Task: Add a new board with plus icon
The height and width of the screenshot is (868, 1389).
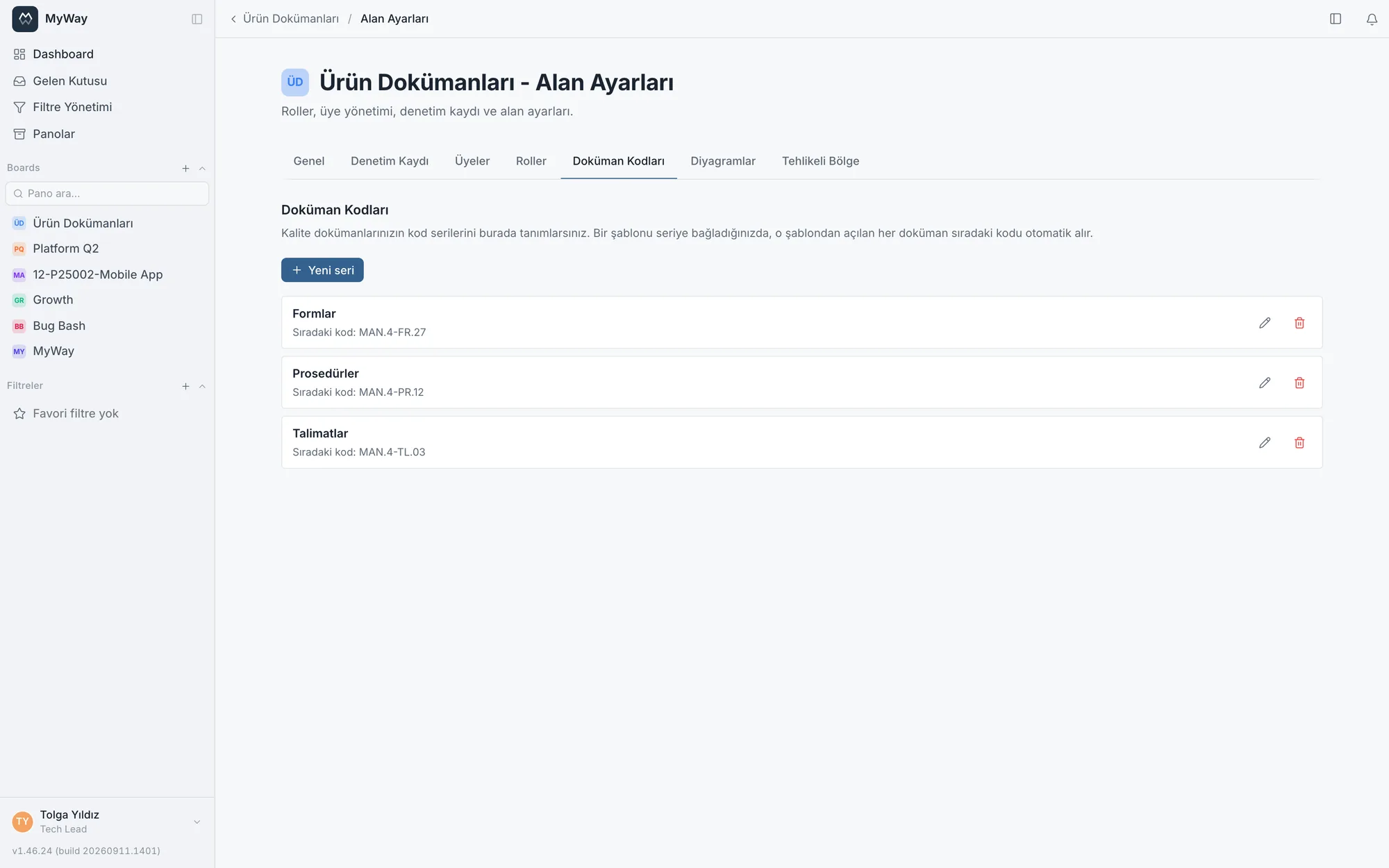Action: coord(185,168)
